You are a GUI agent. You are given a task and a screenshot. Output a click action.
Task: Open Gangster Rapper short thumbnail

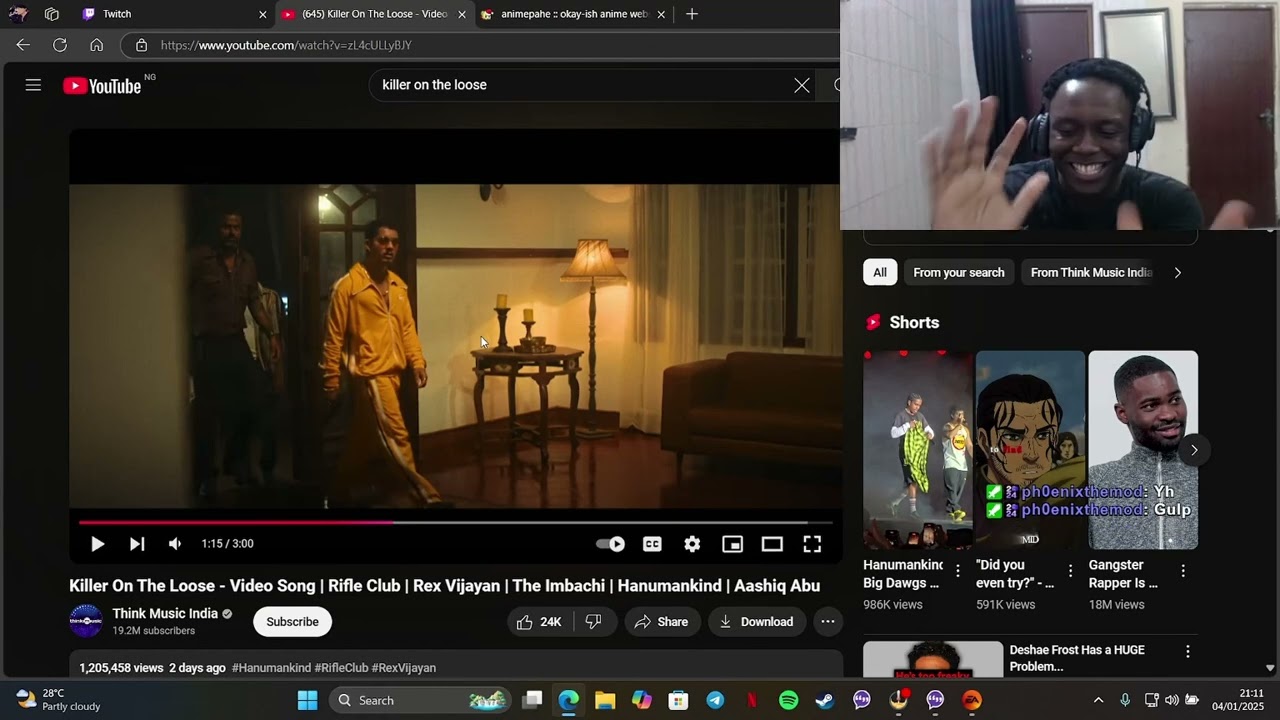[1143, 450]
